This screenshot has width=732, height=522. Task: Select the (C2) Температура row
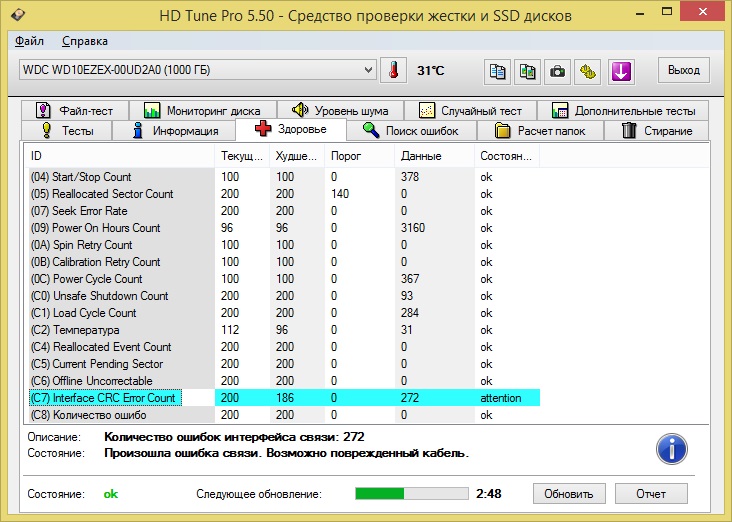tap(282, 330)
